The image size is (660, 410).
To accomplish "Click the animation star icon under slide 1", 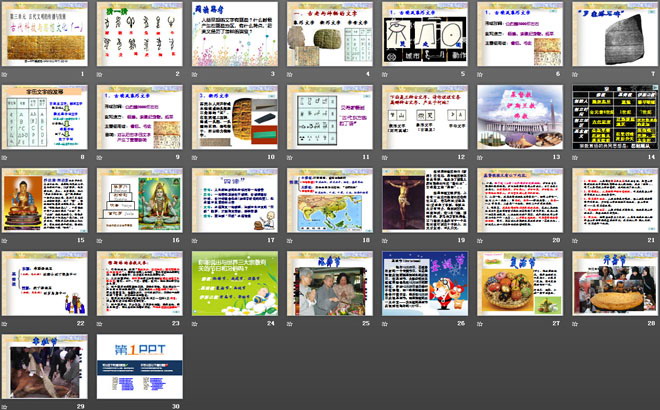I will click(x=5, y=75).
